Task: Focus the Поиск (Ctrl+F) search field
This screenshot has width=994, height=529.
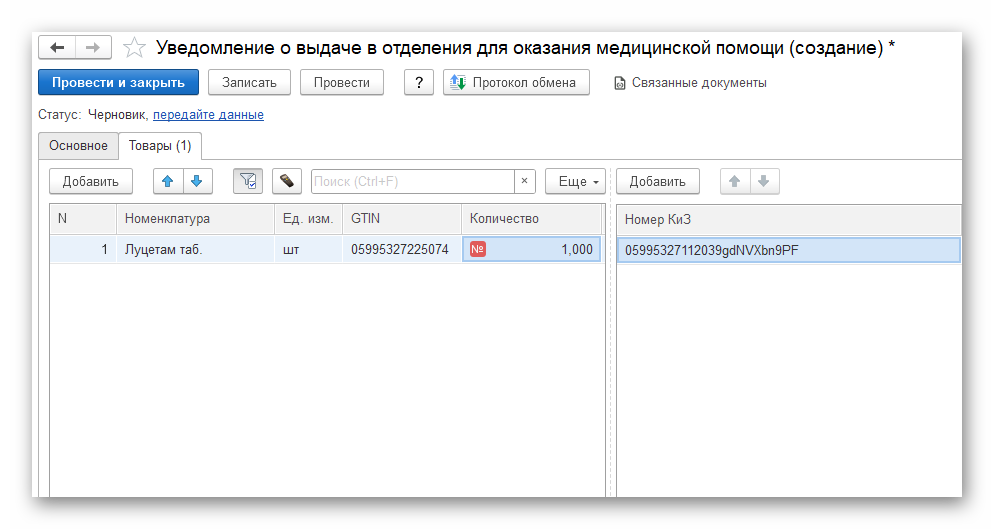Action: [413, 181]
